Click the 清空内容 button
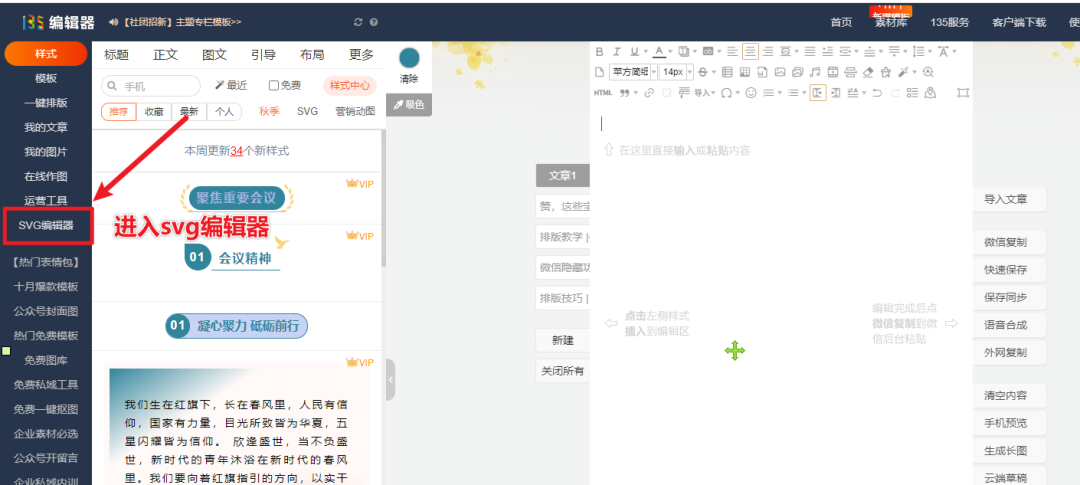 1006,395
